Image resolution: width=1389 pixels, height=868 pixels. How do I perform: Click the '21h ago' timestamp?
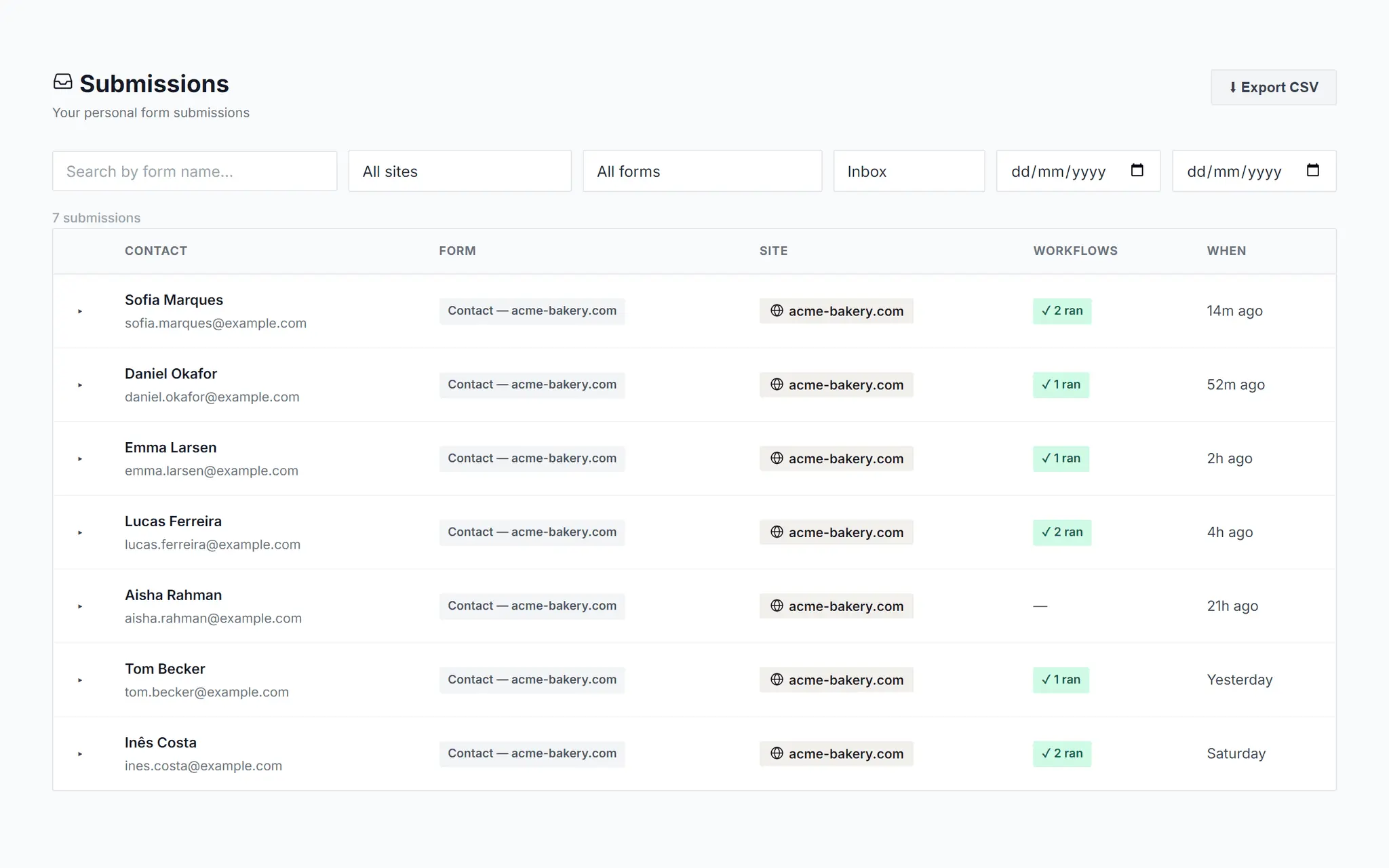[x=1232, y=606]
